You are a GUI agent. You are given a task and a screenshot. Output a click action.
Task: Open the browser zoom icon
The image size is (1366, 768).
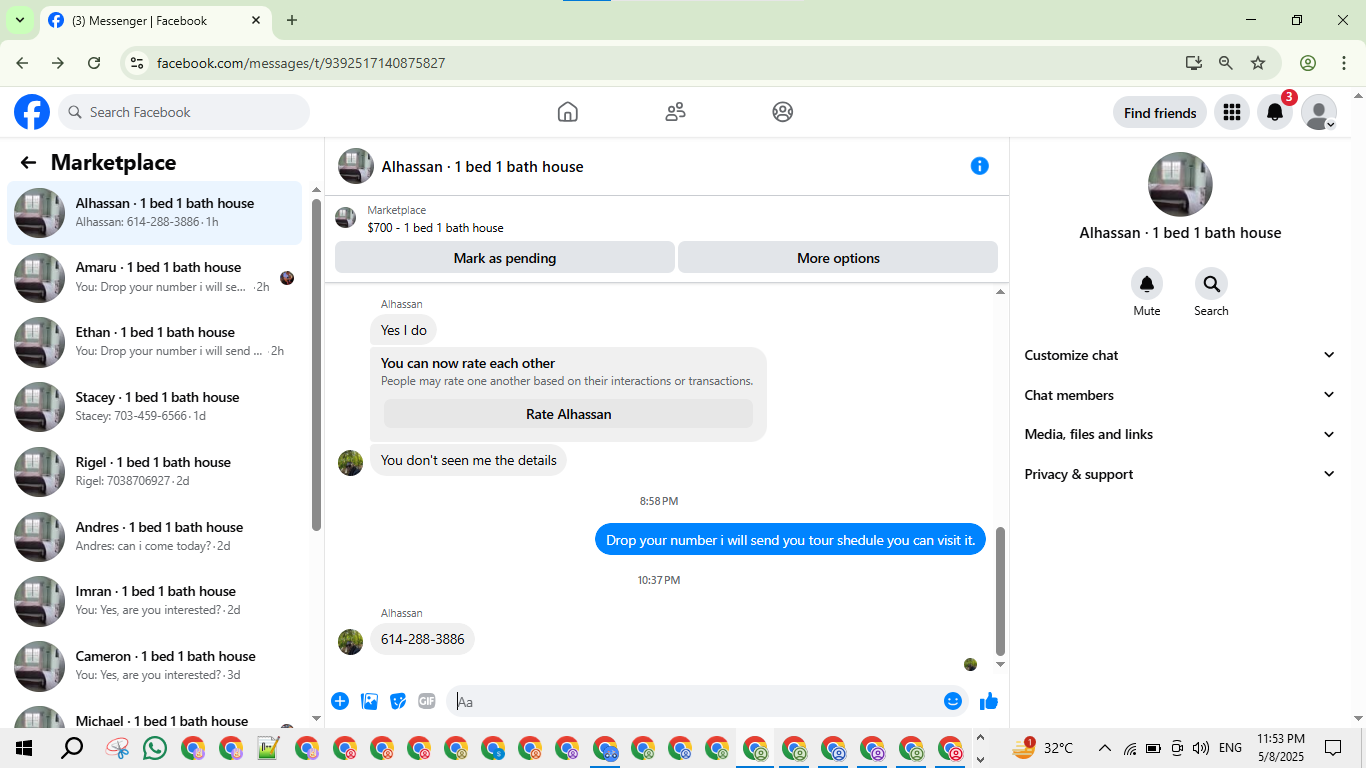click(x=1226, y=63)
